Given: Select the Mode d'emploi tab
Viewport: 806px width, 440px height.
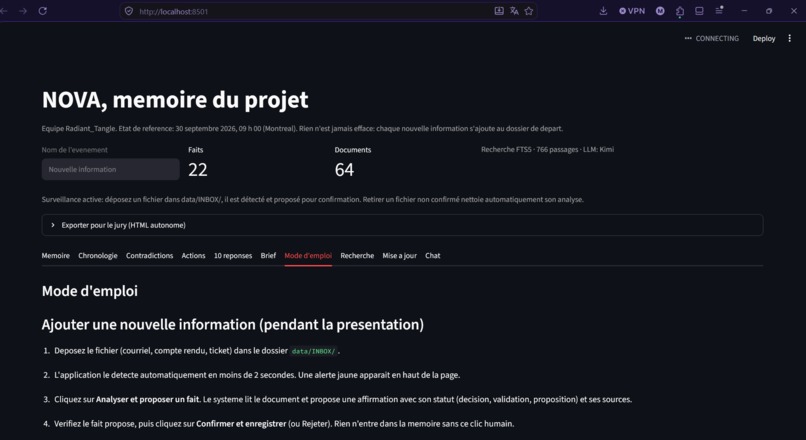Looking at the screenshot, I should pyautogui.click(x=308, y=255).
